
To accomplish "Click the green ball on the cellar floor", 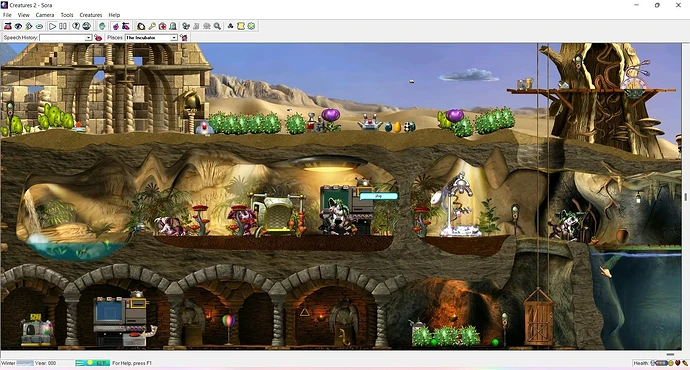I will click(495, 342).
